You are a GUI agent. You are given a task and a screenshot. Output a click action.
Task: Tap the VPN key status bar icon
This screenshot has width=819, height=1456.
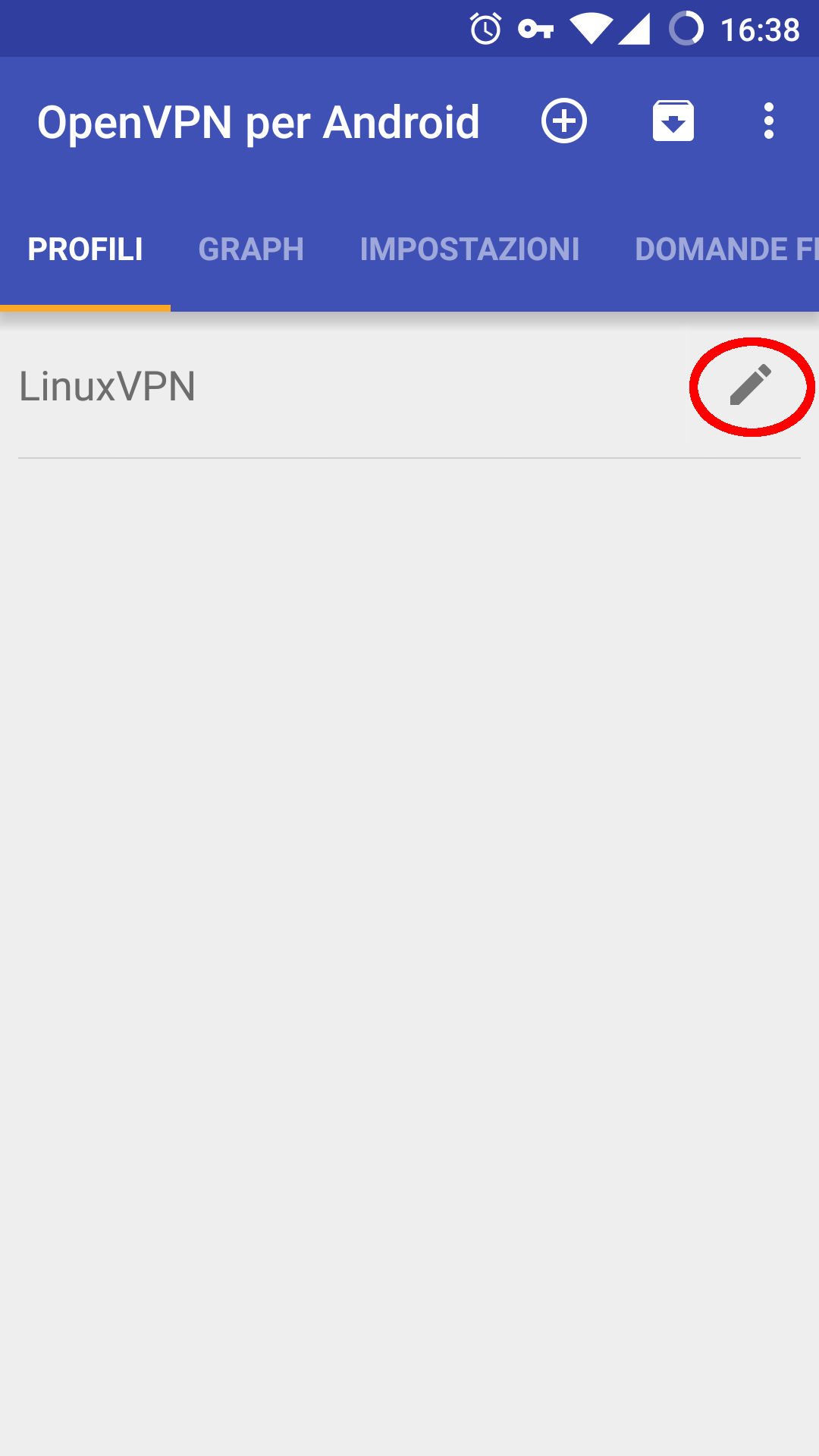coord(535,30)
